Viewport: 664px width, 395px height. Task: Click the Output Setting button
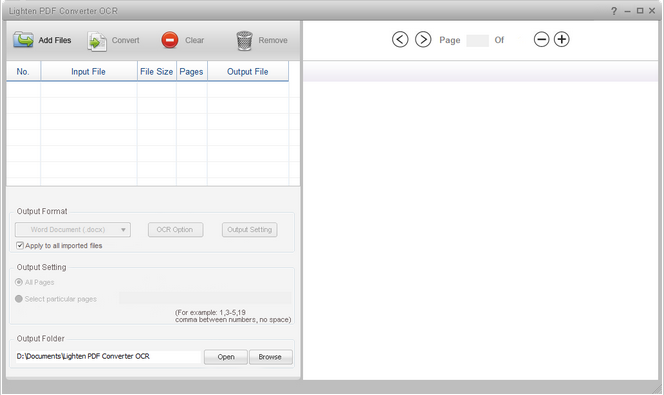(x=249, y=230)
